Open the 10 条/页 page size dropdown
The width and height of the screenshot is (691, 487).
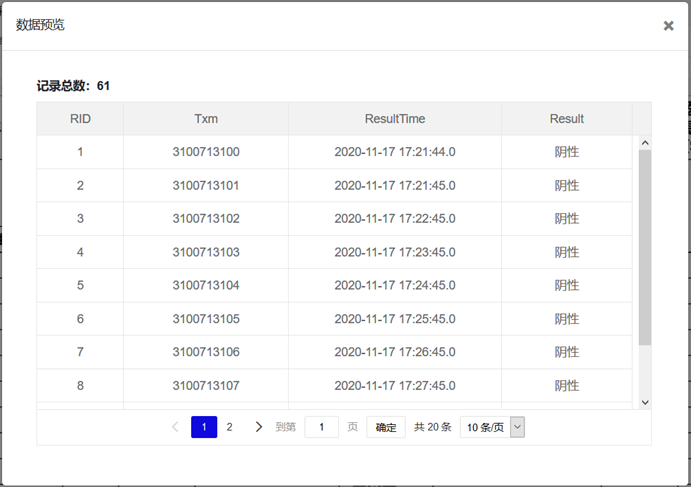pos(492,427)
